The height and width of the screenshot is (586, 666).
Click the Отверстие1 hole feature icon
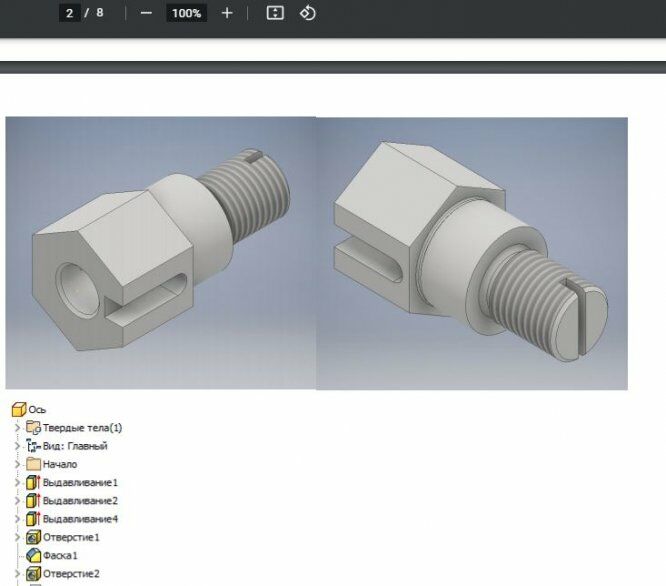click(x=33, y=537)
